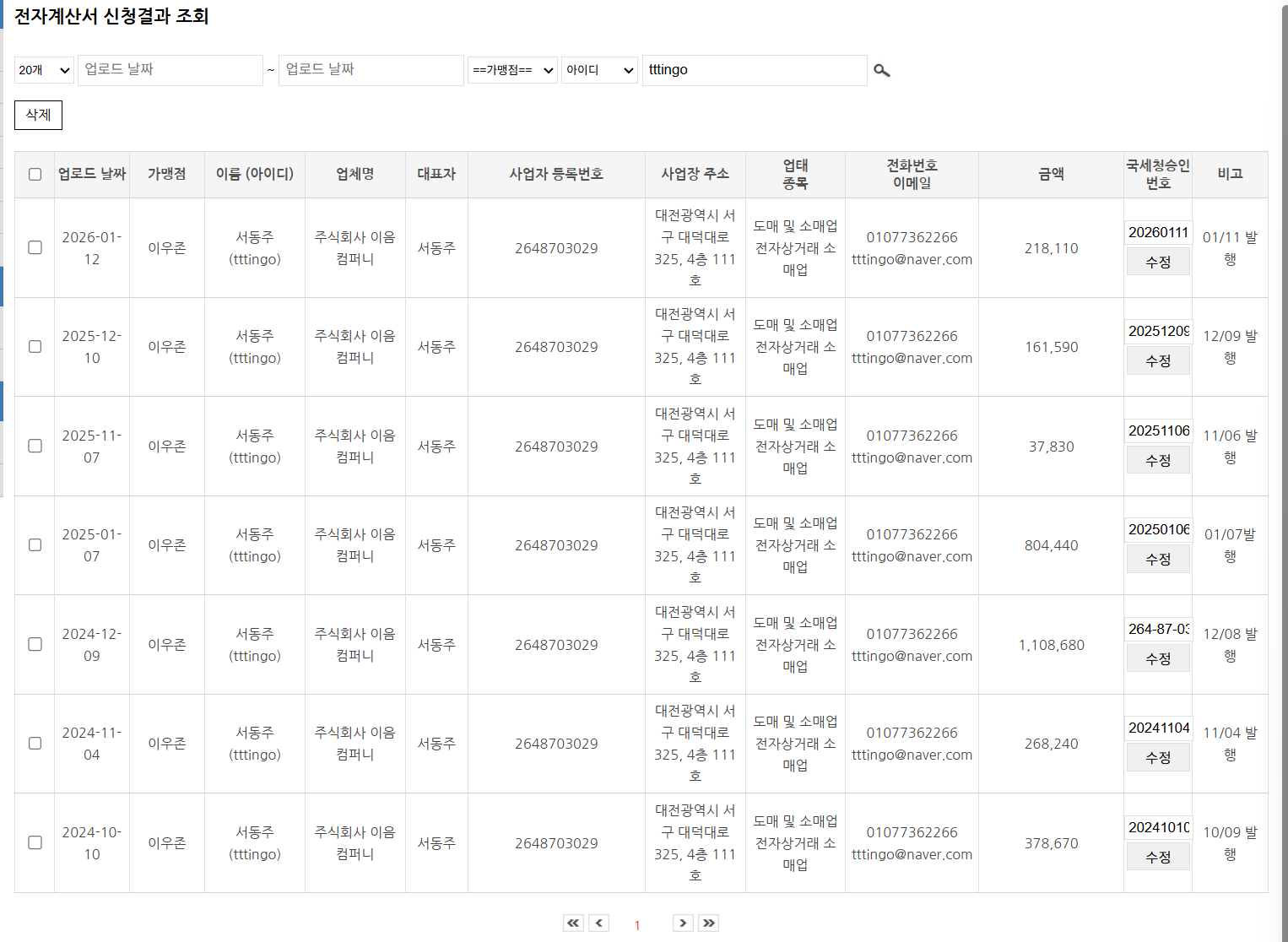The height and width of the screenshot is (942, 1288).
Task: Open the 아이디 search type dropdown
Action: coord(599,70)
